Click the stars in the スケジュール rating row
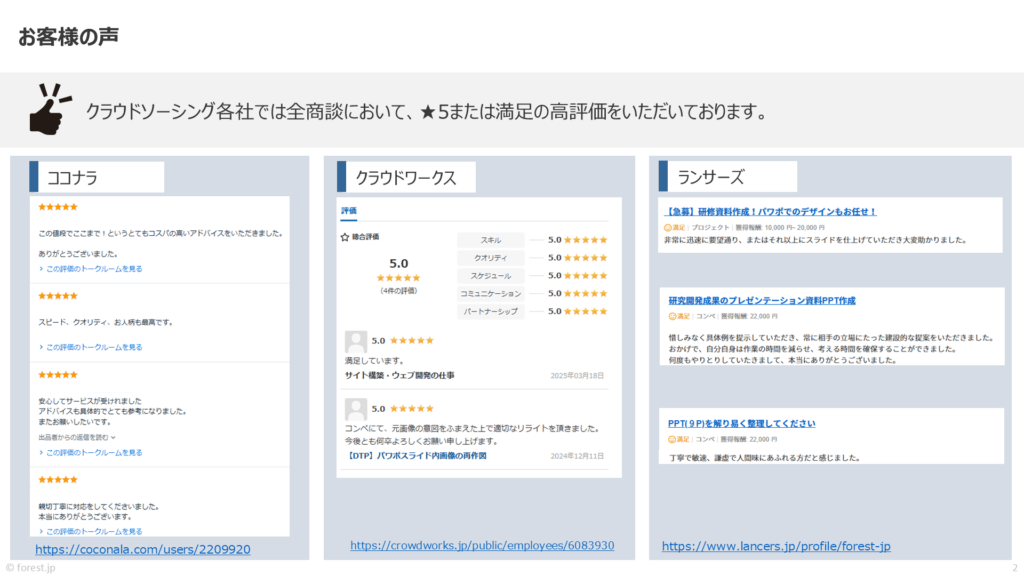Screen dimensions: 1024x576 586,276
